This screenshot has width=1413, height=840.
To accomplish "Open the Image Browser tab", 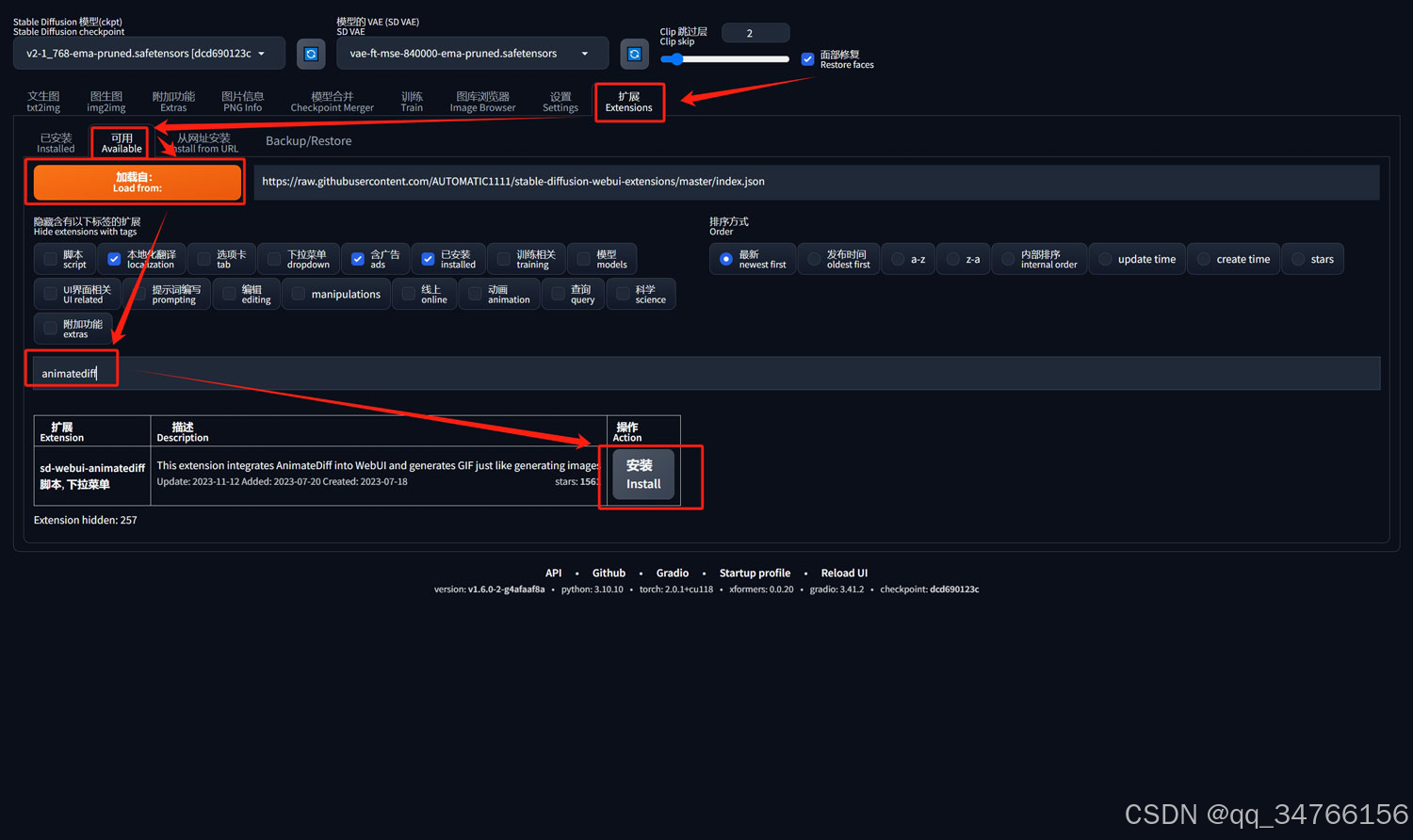I will [x=482, y=102].
